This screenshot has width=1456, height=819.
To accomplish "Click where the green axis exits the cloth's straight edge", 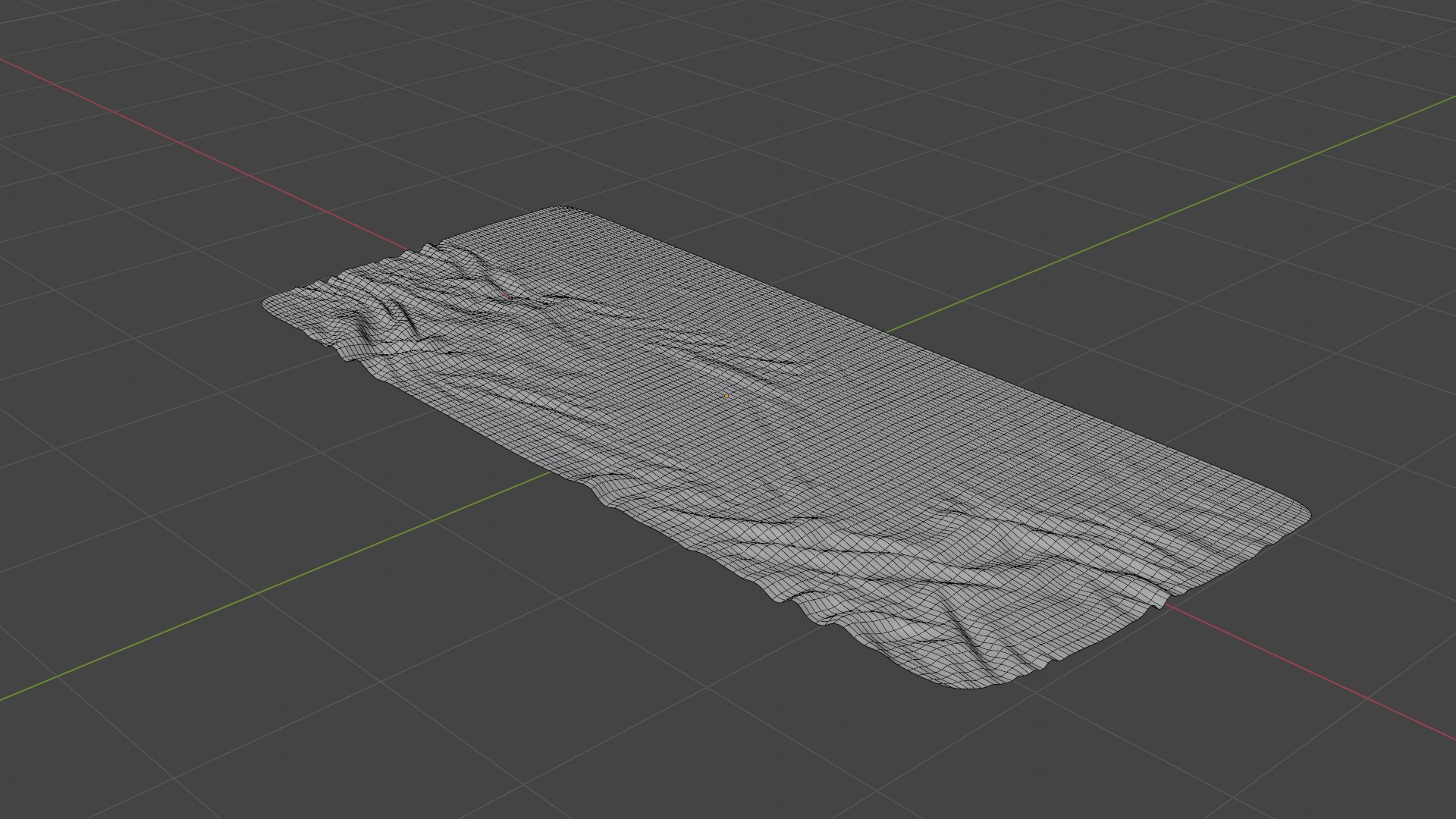I will tap(885, 333).
